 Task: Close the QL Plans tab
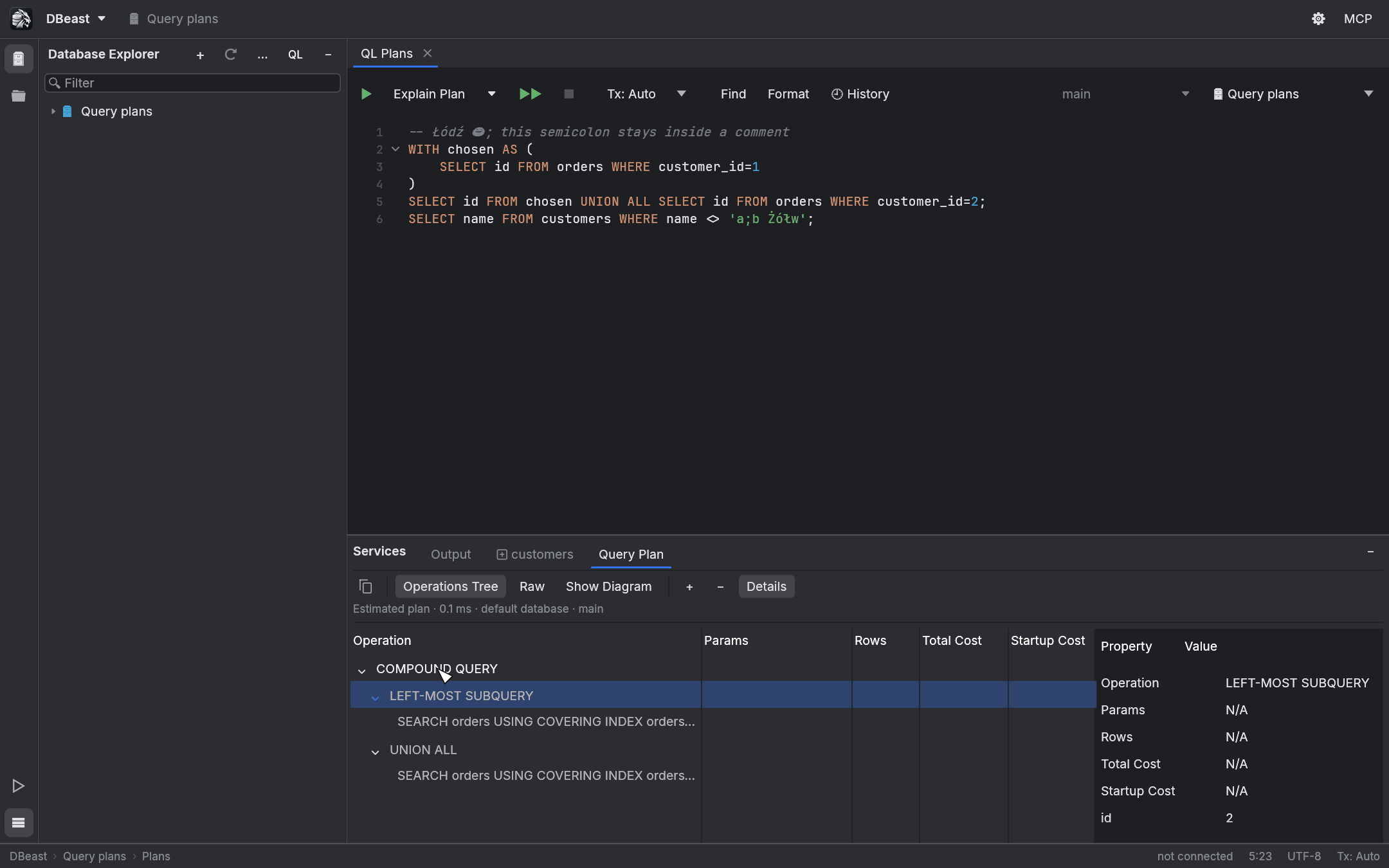[x=428, y=53]
